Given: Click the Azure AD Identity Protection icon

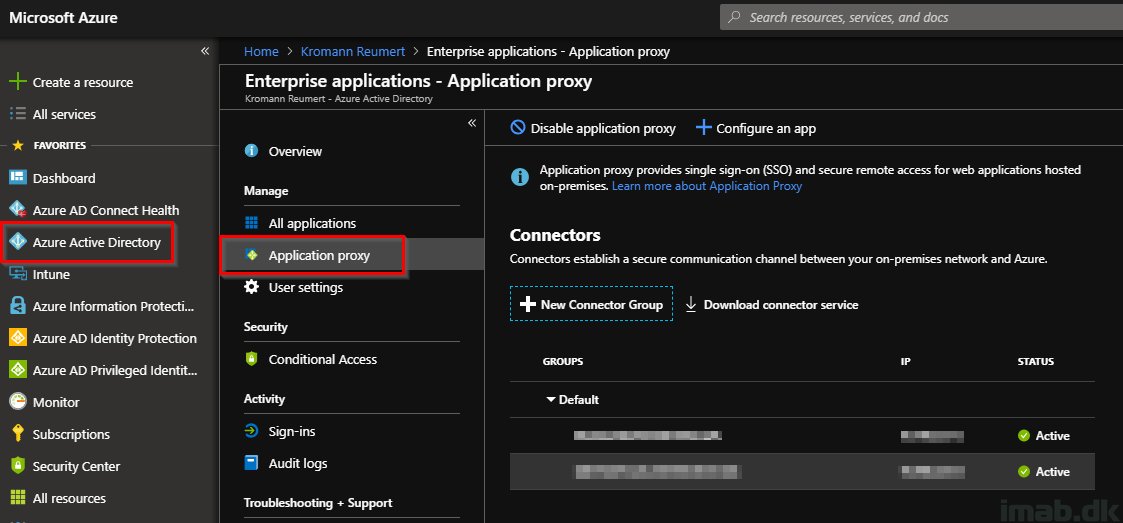Looking at the screenshot, I should (x=17, y=338).
